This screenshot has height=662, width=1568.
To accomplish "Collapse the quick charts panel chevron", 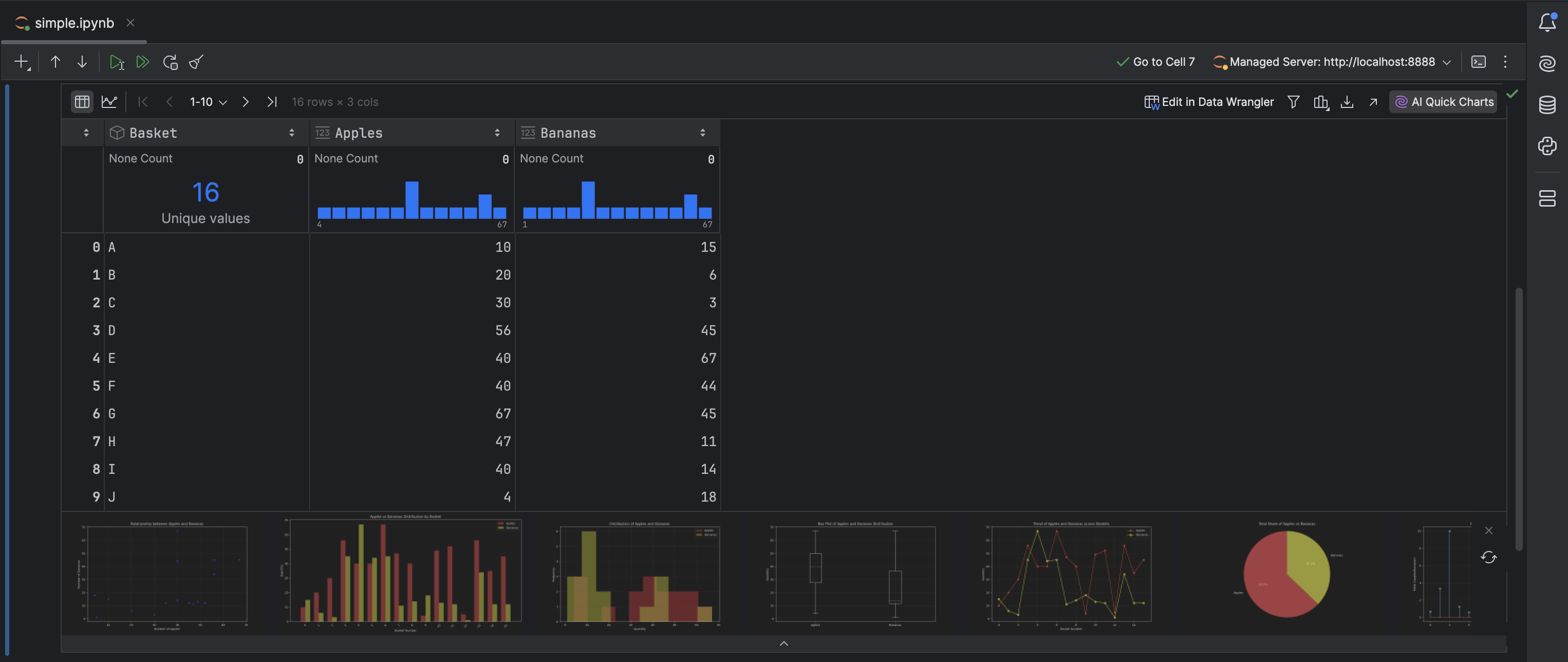I will click(x=783, y=643).
